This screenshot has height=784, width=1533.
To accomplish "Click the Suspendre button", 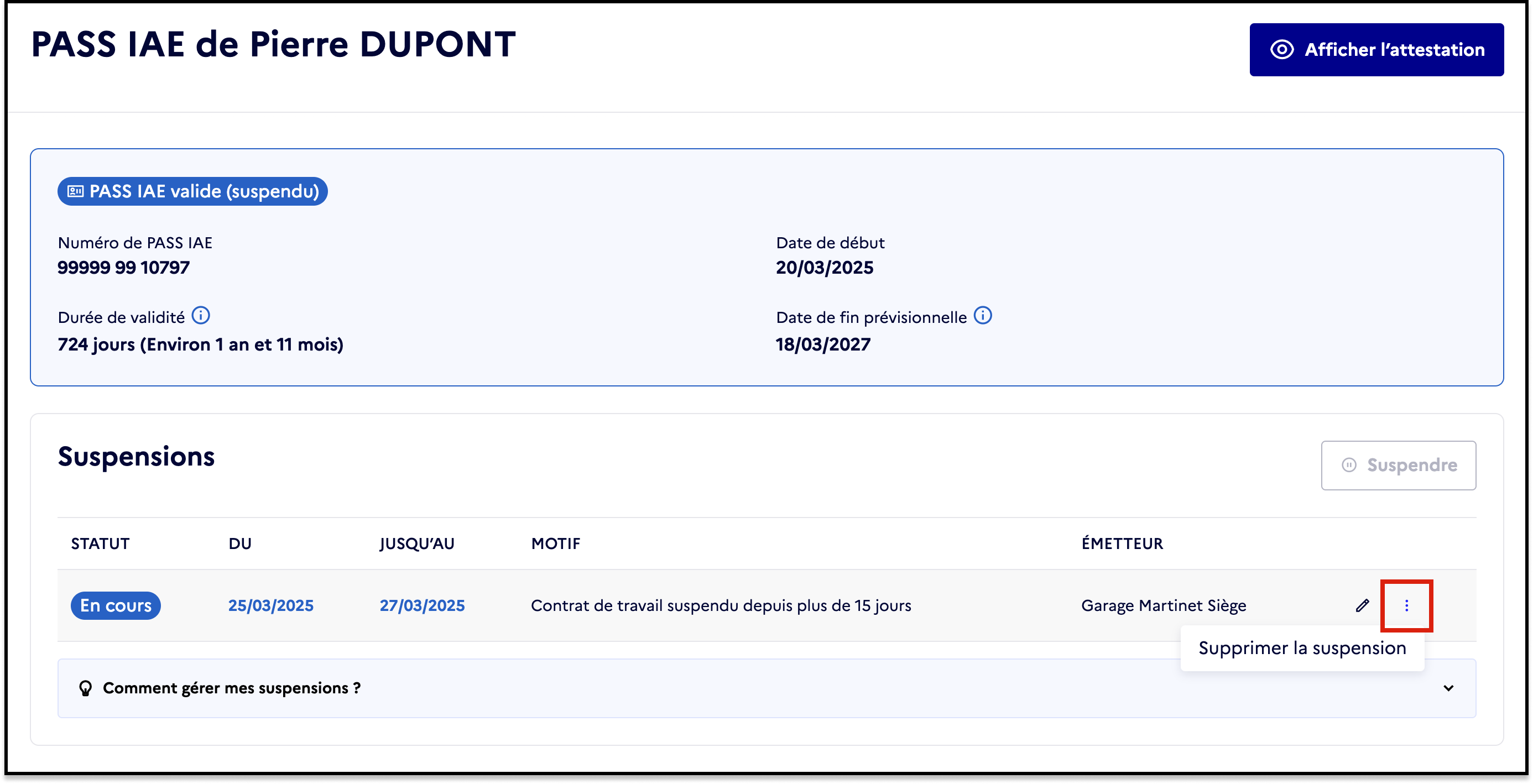I will click(x=1399, y=465).
